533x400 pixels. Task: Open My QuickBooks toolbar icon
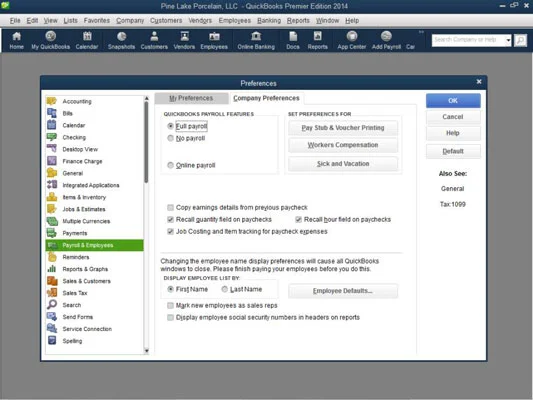[x=50, y=40]
